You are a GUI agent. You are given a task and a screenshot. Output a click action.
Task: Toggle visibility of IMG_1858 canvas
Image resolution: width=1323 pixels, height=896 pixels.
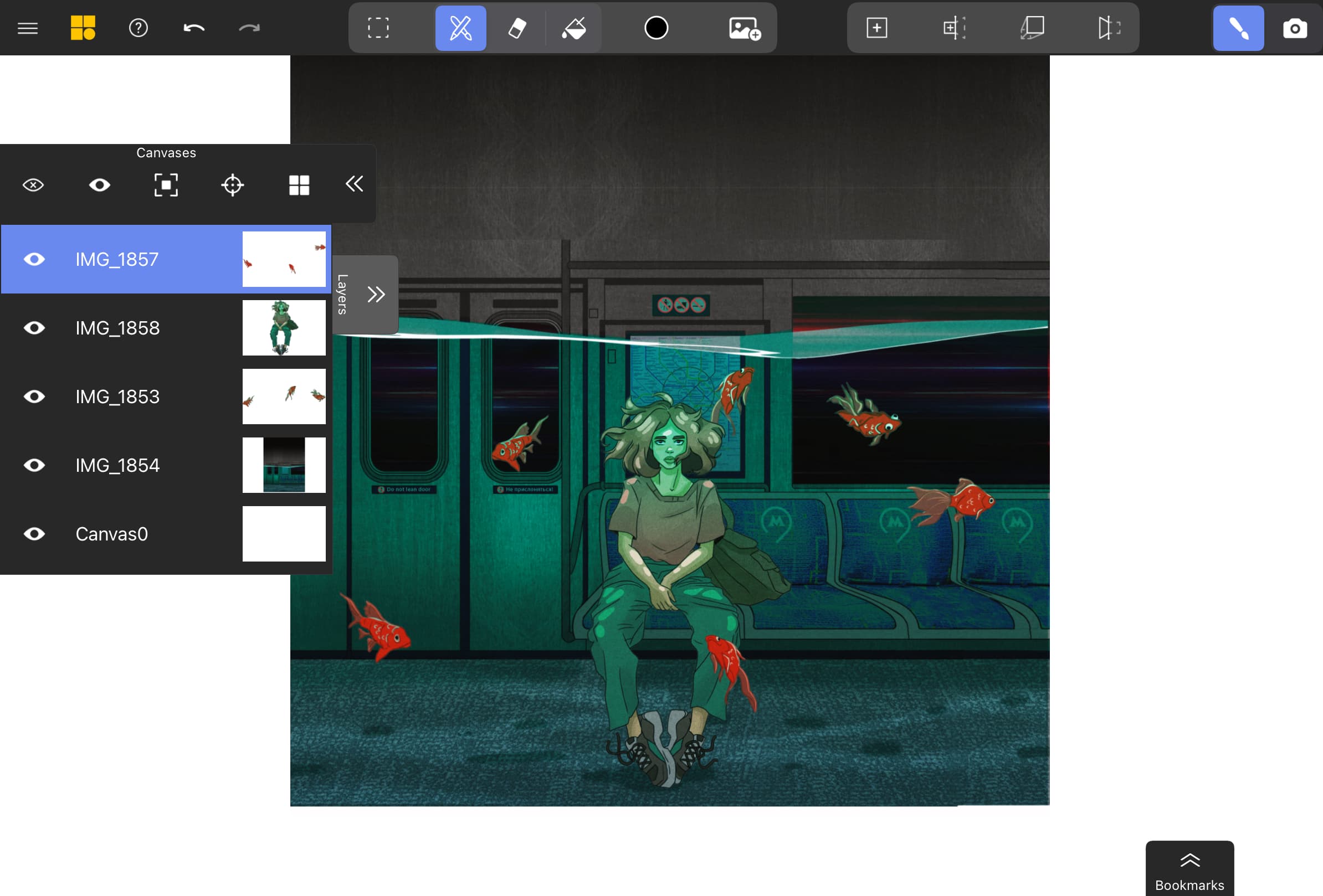(34, 328)
